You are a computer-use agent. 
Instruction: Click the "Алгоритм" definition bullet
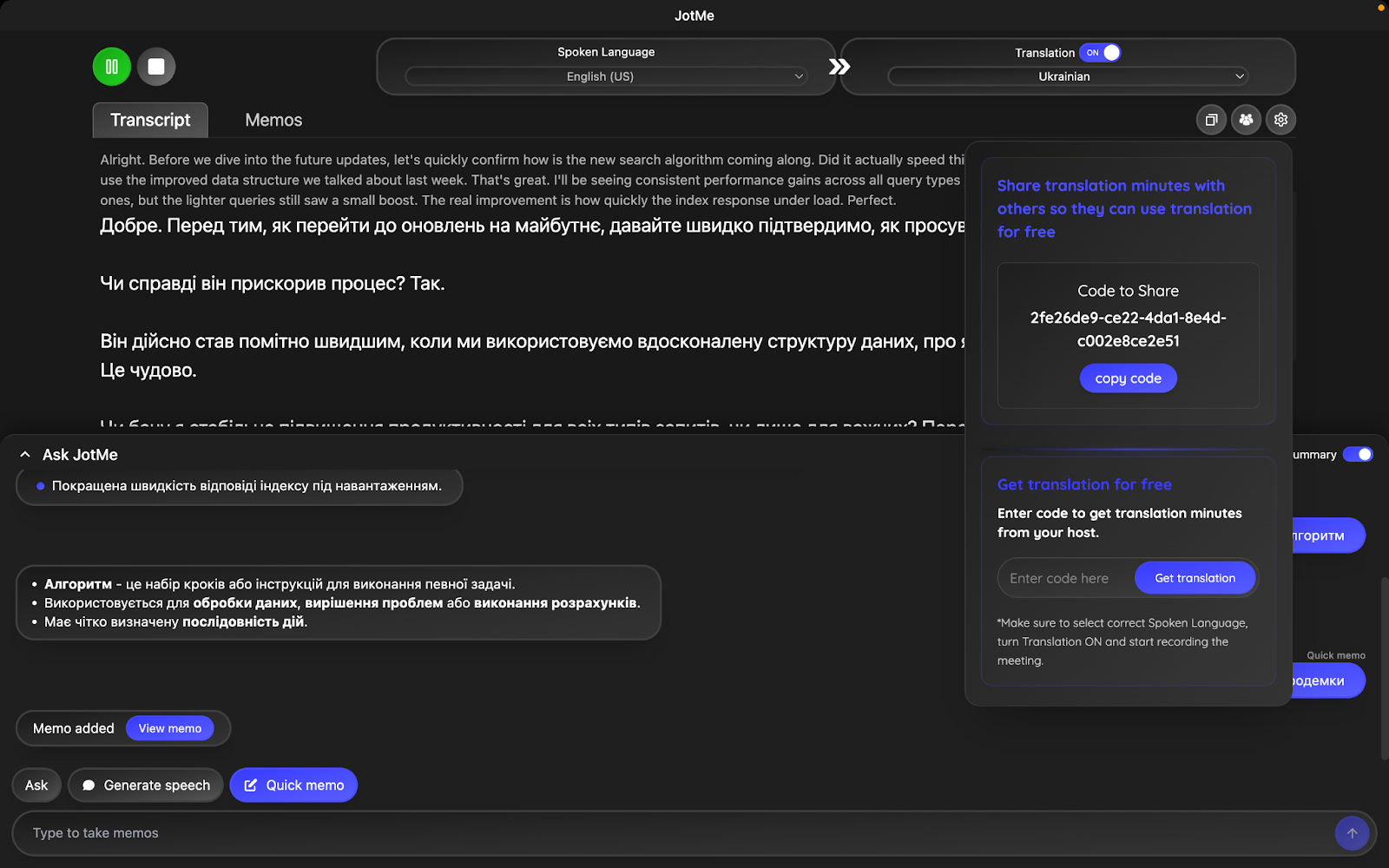coord(280,584)
